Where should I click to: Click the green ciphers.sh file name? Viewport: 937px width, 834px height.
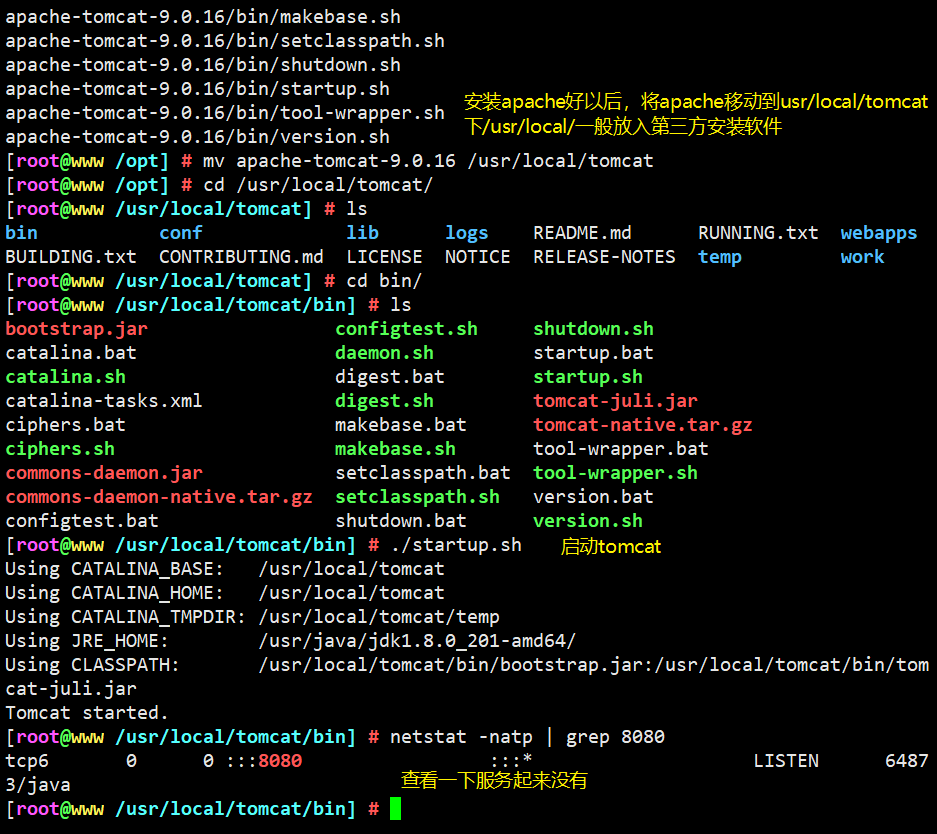coord(60,449)
